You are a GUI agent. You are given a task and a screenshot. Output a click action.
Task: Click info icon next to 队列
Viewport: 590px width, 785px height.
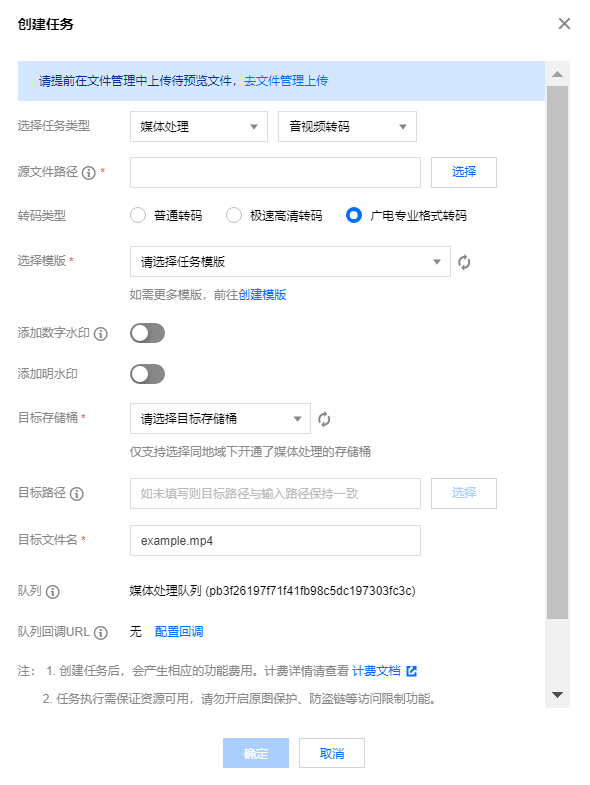click(53, 592)
